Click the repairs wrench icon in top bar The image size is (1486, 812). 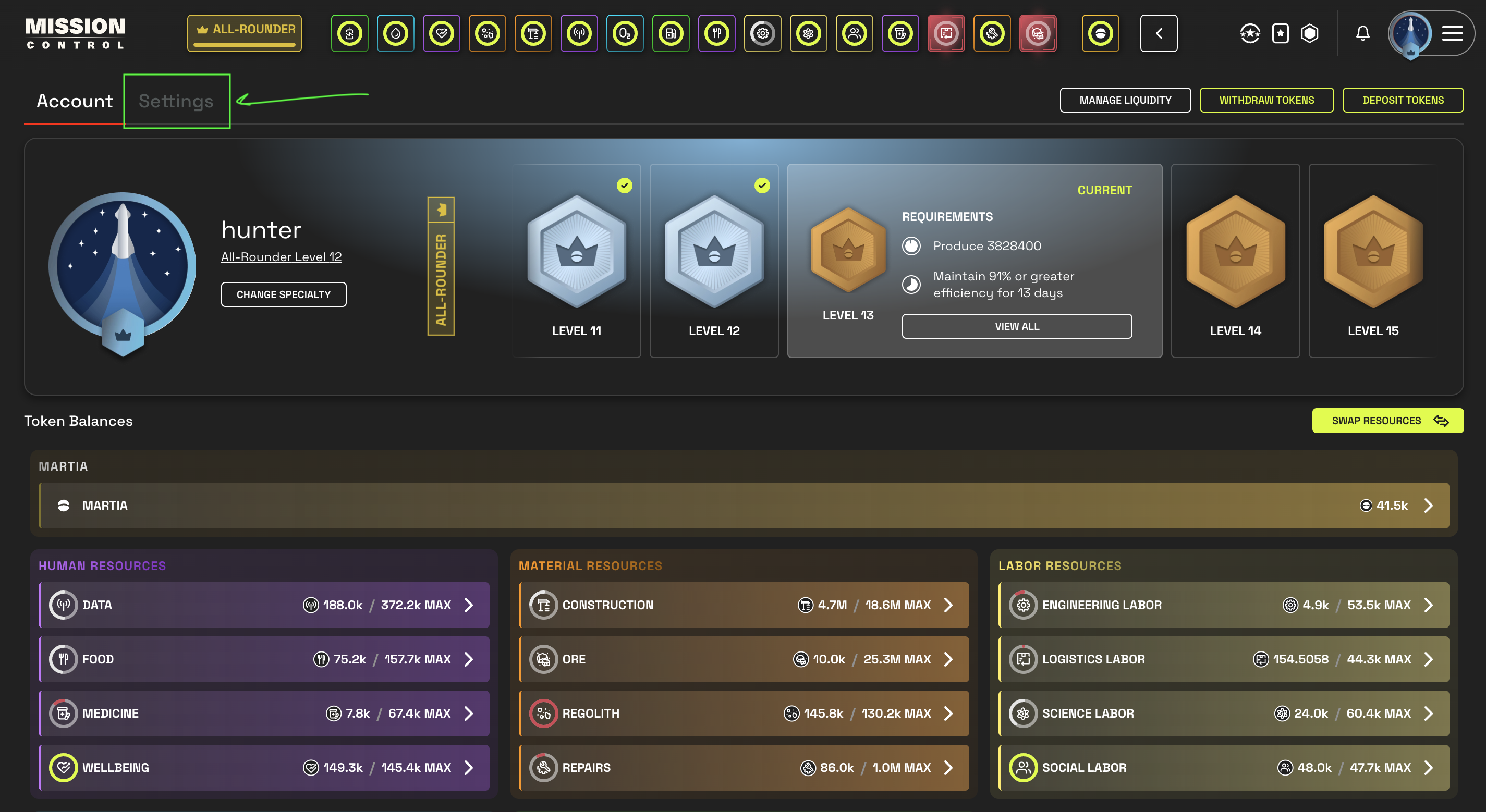click(x=992, y=33)
